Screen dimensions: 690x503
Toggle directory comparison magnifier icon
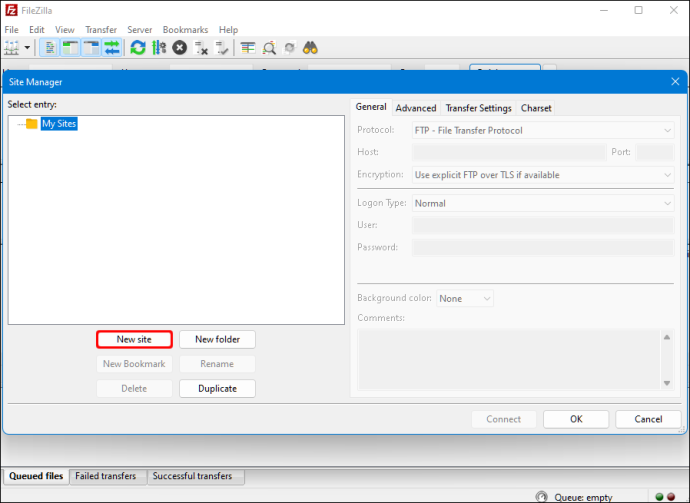tap(269, 48)
